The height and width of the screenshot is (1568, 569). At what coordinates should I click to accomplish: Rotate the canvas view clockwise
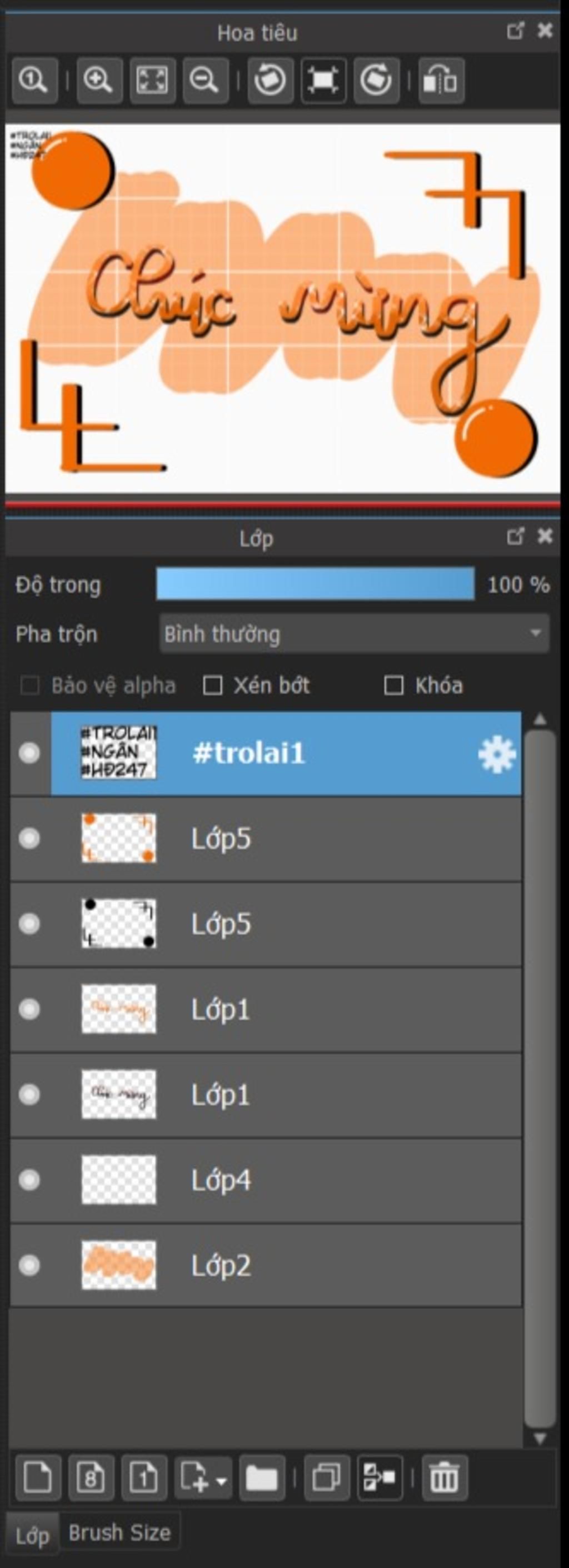click(x=376, y=81)
